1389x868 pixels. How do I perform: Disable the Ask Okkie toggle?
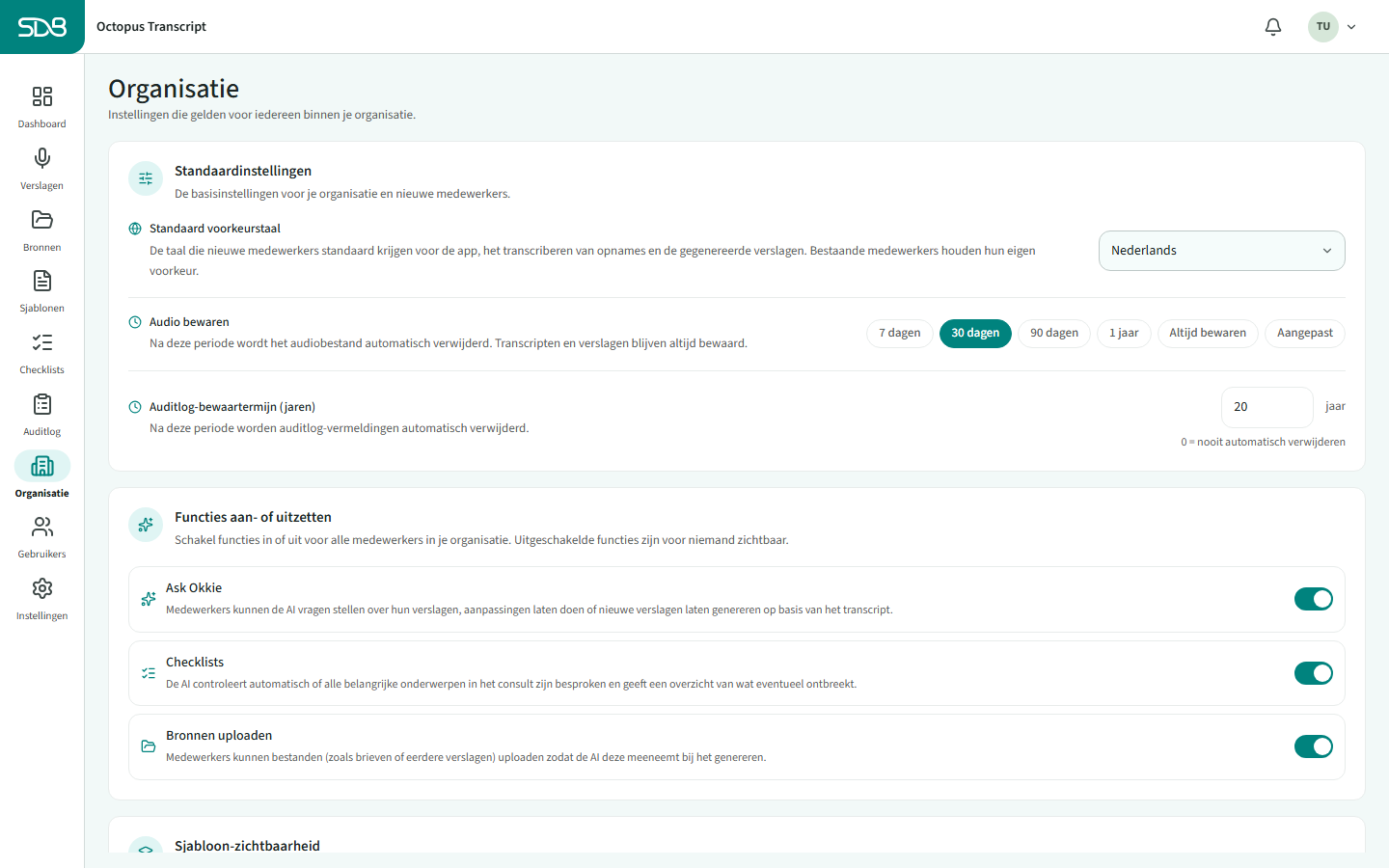pyautogui.click(x=1314, y=599)
